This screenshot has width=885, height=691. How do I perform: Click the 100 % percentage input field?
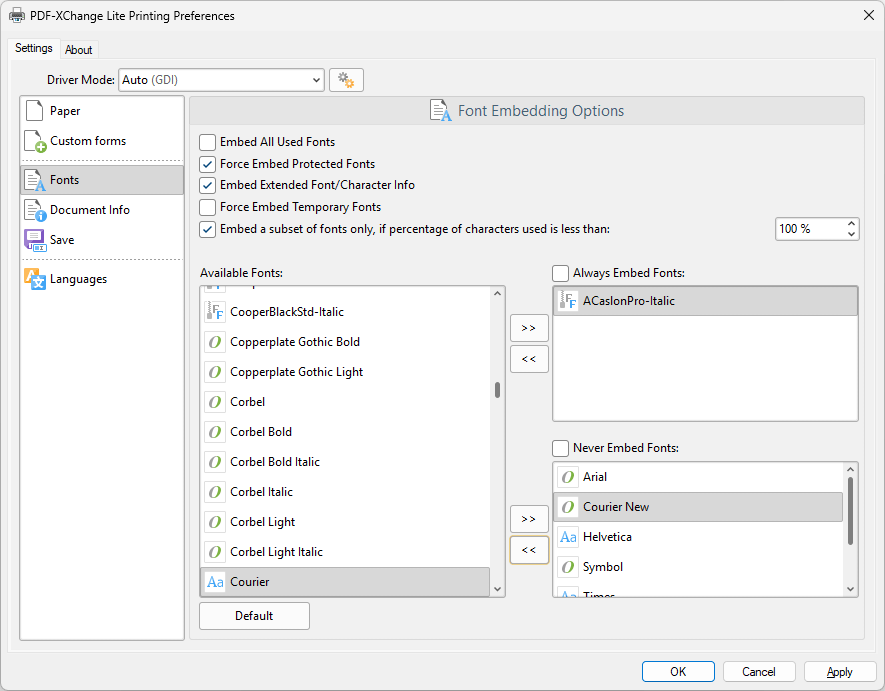point(808,229)
